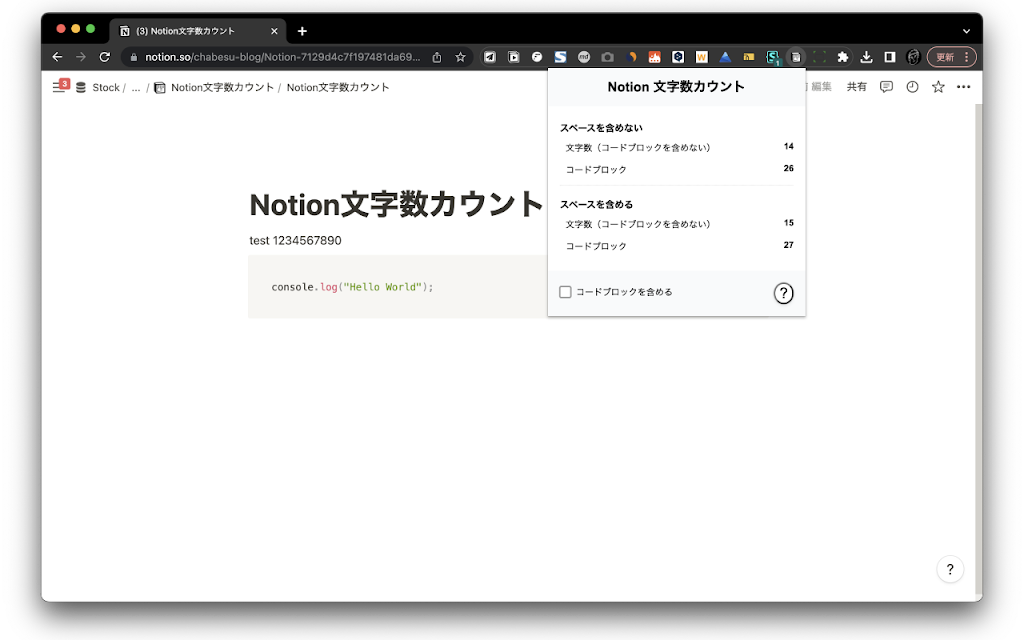This screenshot has height=640, width=1024.
Task: Click the page title Notion文字数カウント
Action: tap(396, 204)
